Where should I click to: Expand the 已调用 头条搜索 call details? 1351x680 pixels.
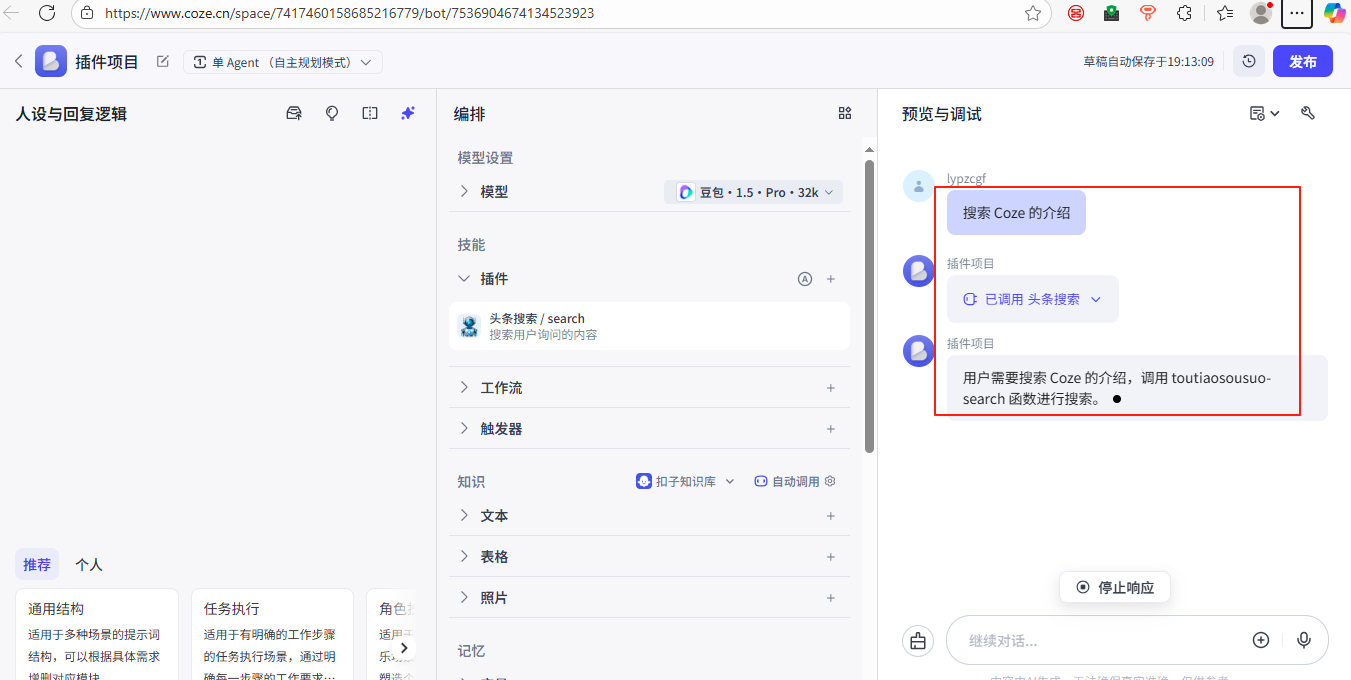point(1033,299)
